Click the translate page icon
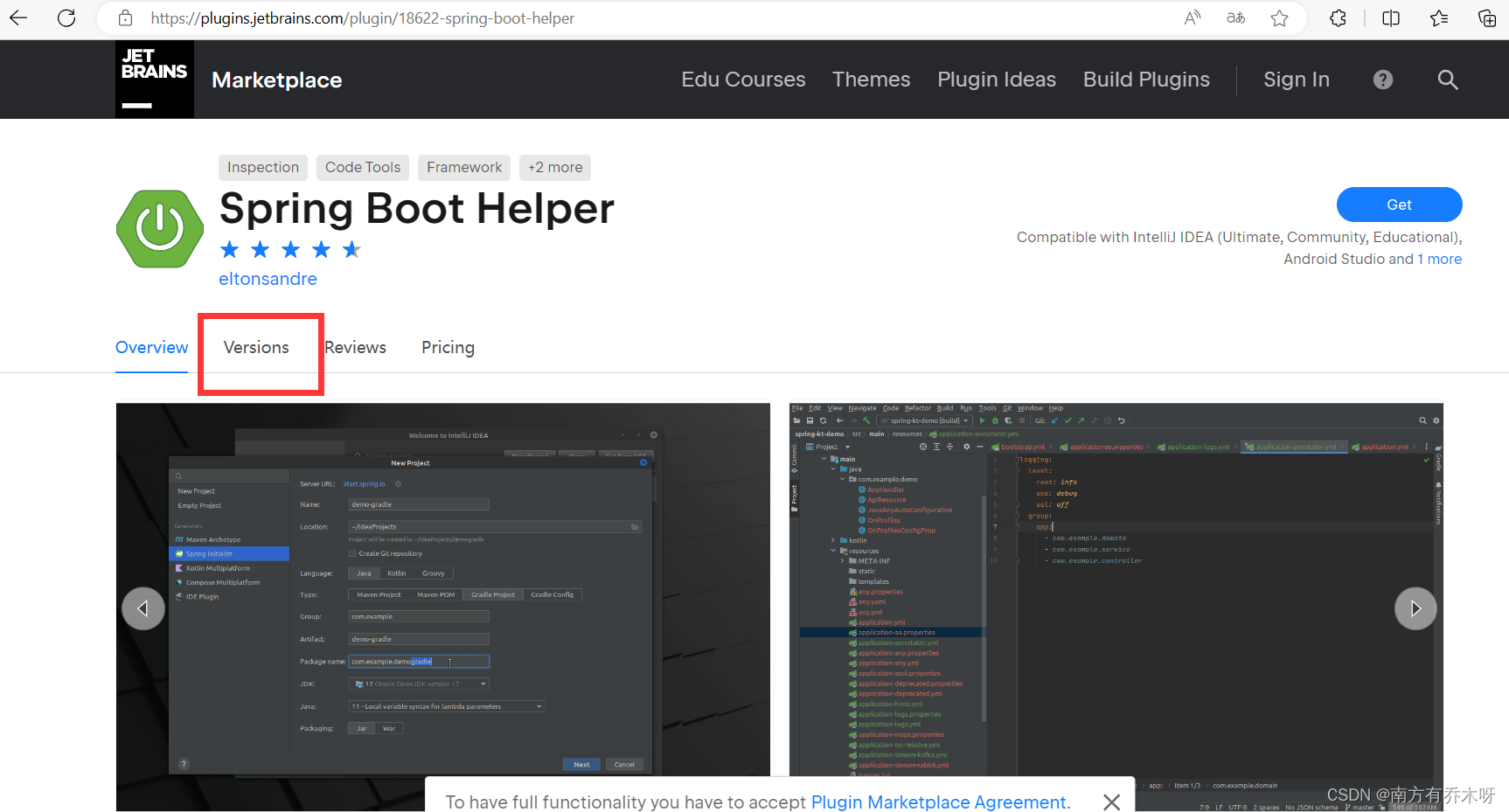 coord(1235,17)
